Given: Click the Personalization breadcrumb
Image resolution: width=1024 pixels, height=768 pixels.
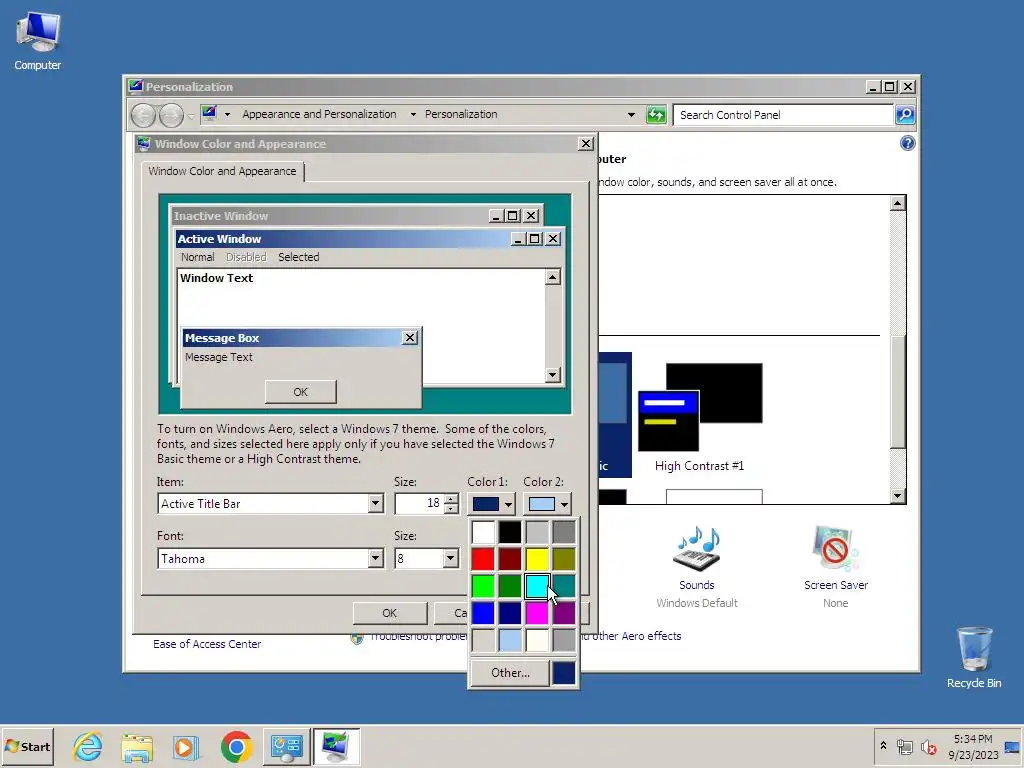Looking at the screenshot, I should click(x=461, y=114).
